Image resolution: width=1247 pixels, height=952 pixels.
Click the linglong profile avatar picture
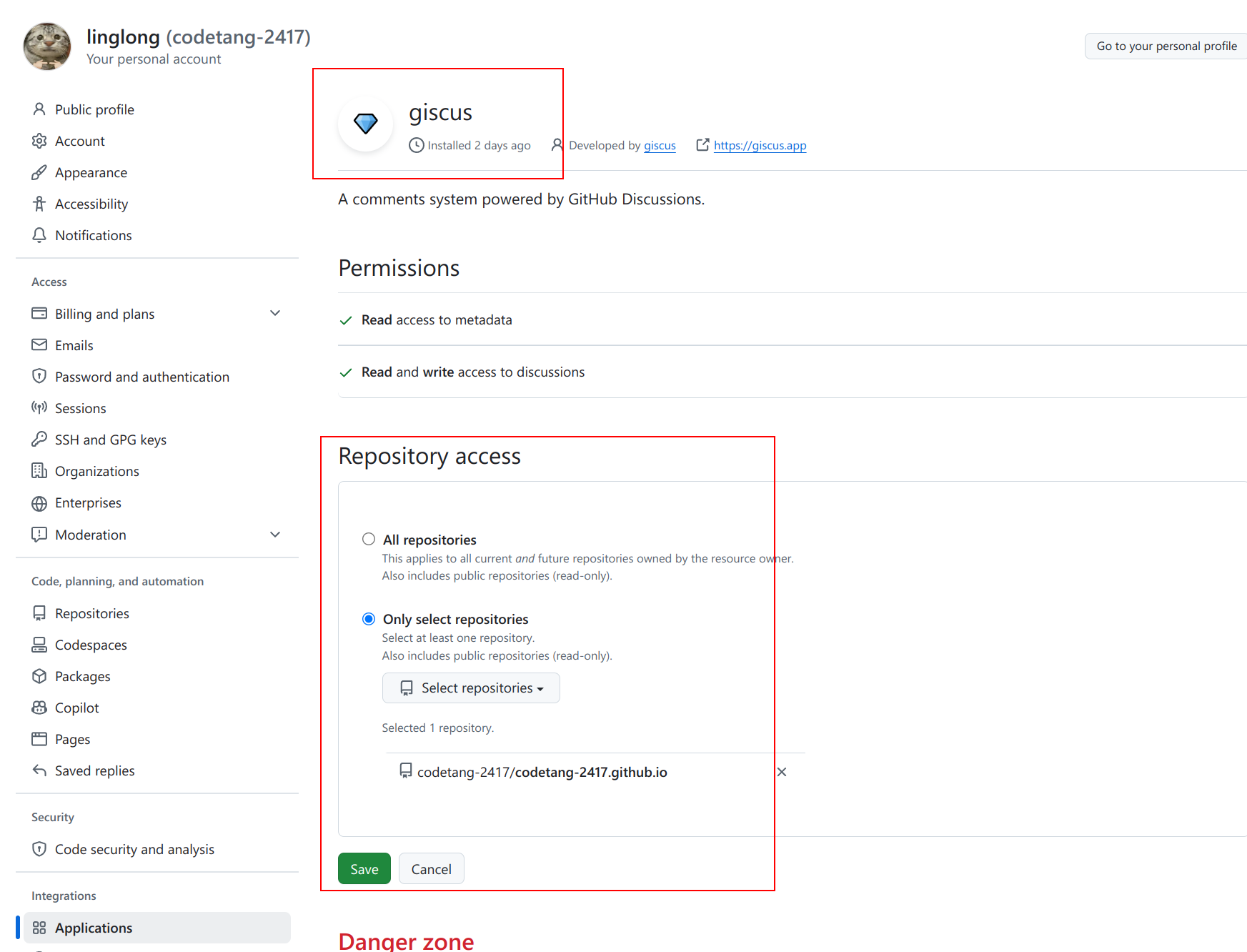coord(47,46)
